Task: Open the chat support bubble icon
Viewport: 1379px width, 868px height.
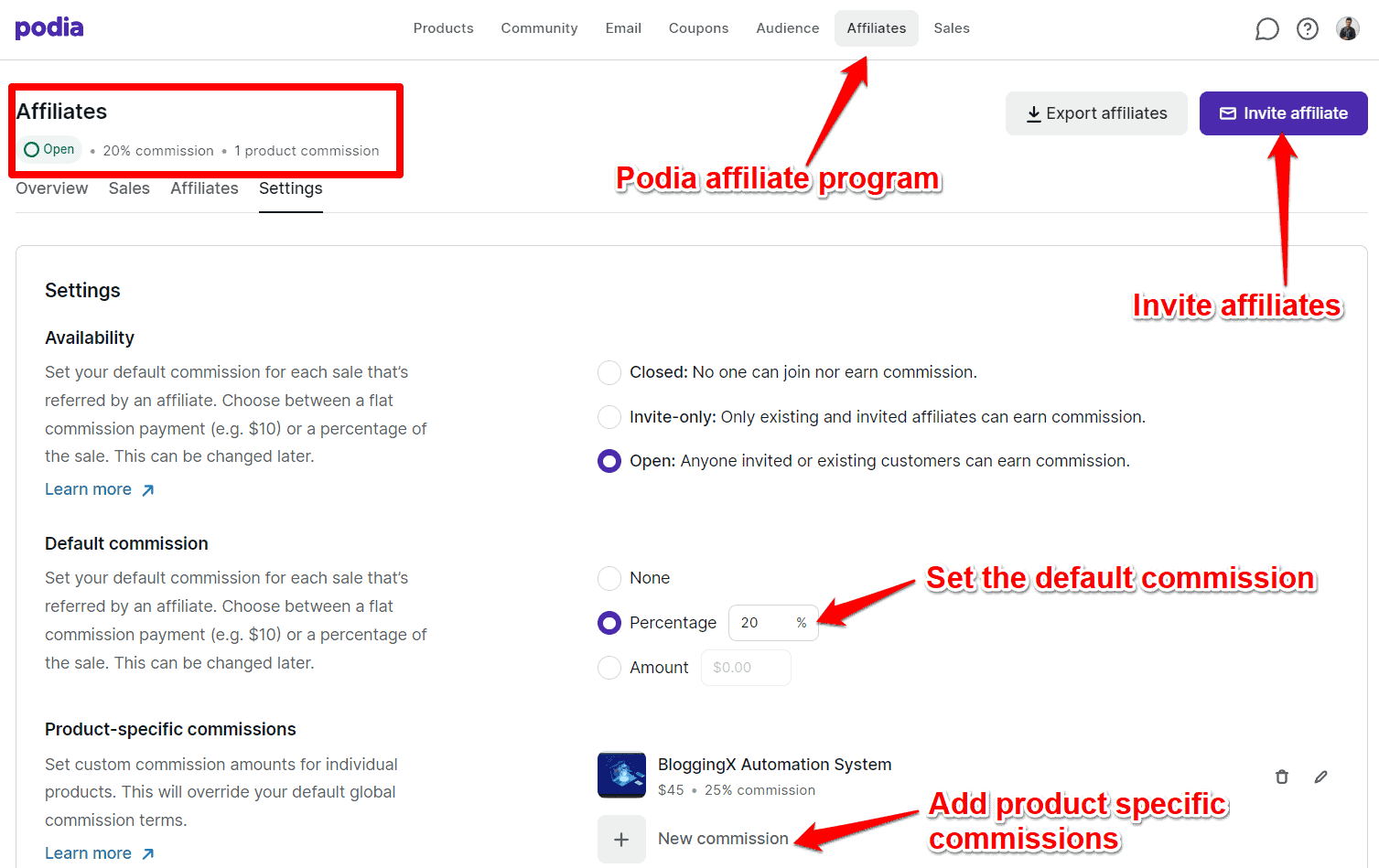Action: click(1266, 28)
